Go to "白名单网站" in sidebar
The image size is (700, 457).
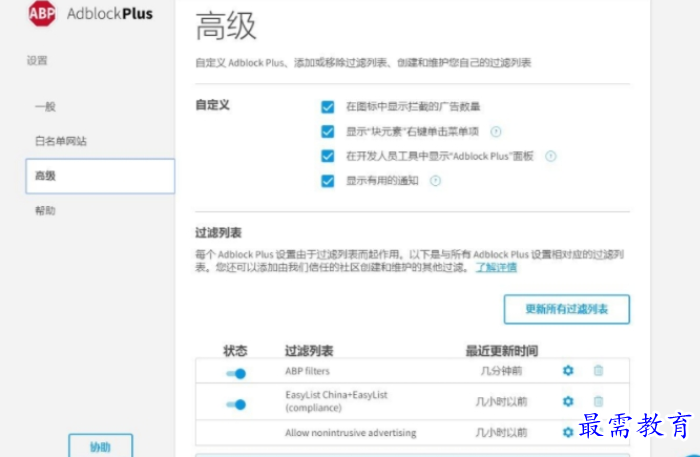(x=60, y=141)
